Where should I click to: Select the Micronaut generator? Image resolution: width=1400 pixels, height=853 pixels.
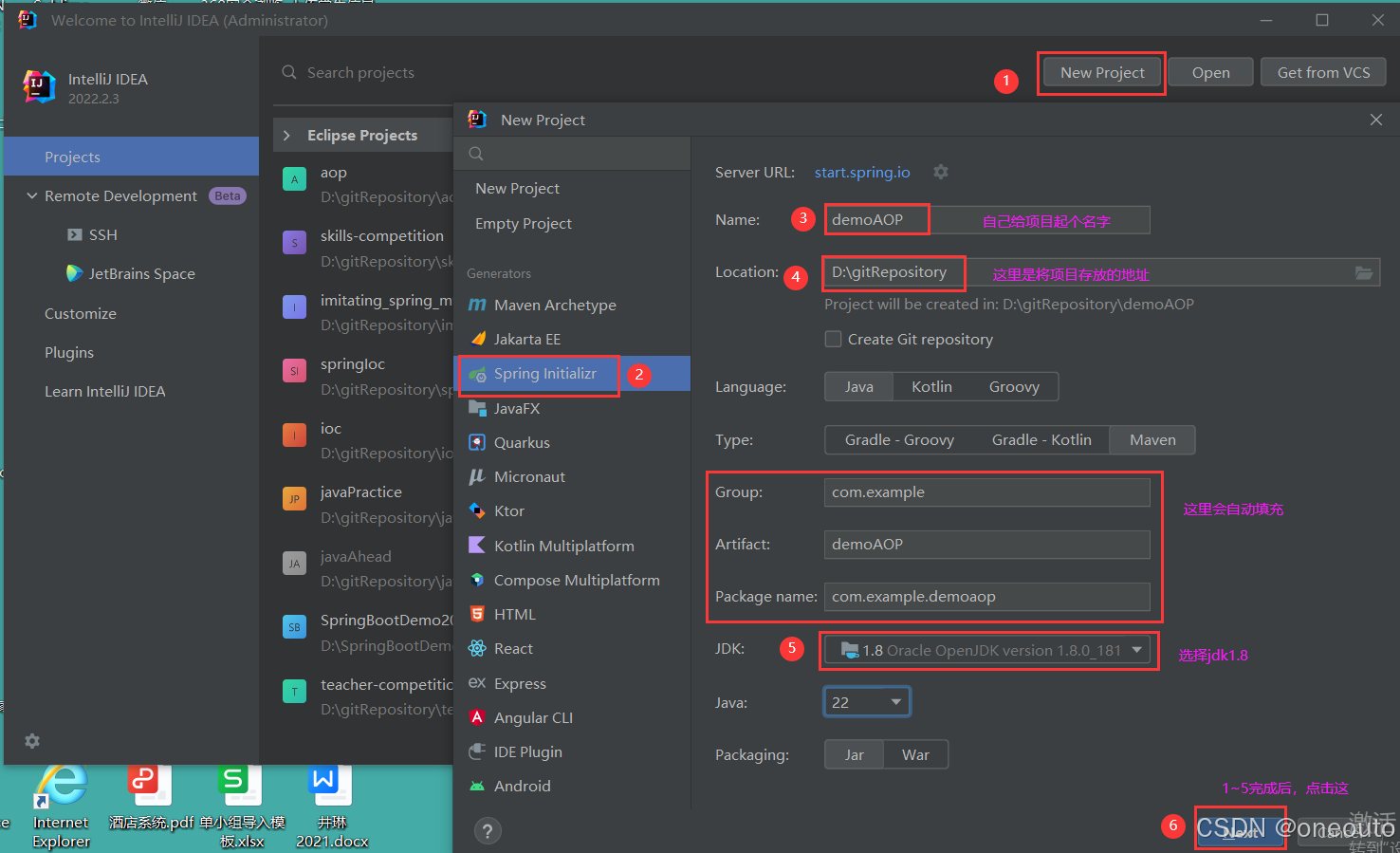[x=527, y=476]
